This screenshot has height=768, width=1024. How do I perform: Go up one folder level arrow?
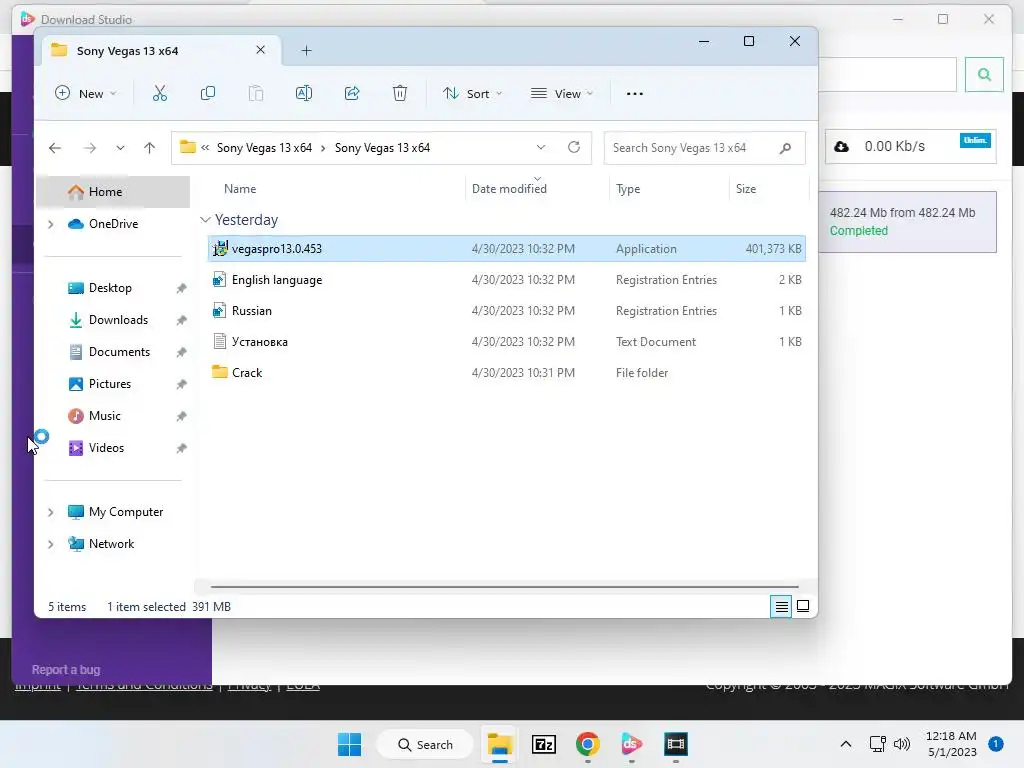(x=150, y=148)
